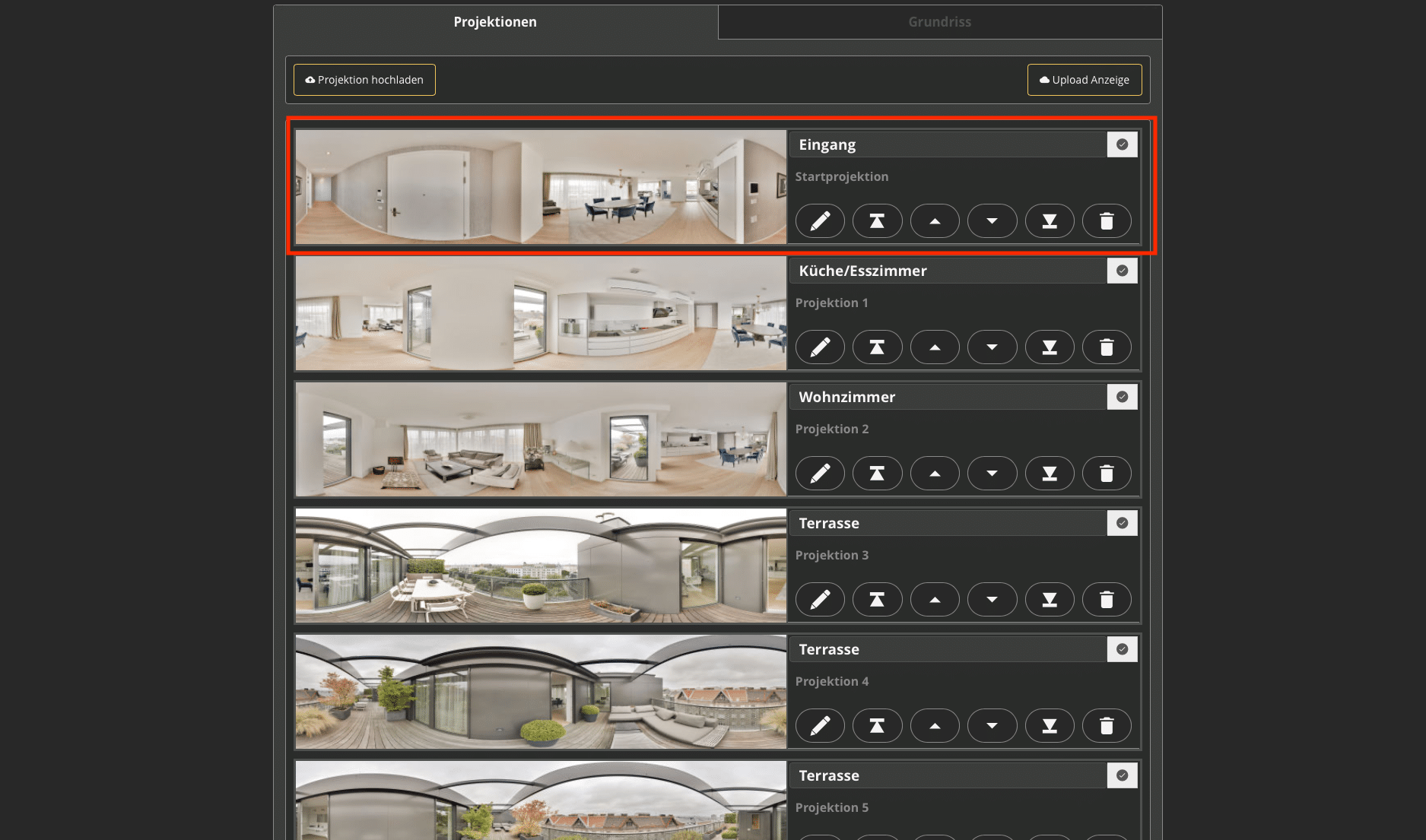Delete the Eingang start projection
This screenshot has width=1426, height=840.
pyautogui.click(x=1107, y=221)
